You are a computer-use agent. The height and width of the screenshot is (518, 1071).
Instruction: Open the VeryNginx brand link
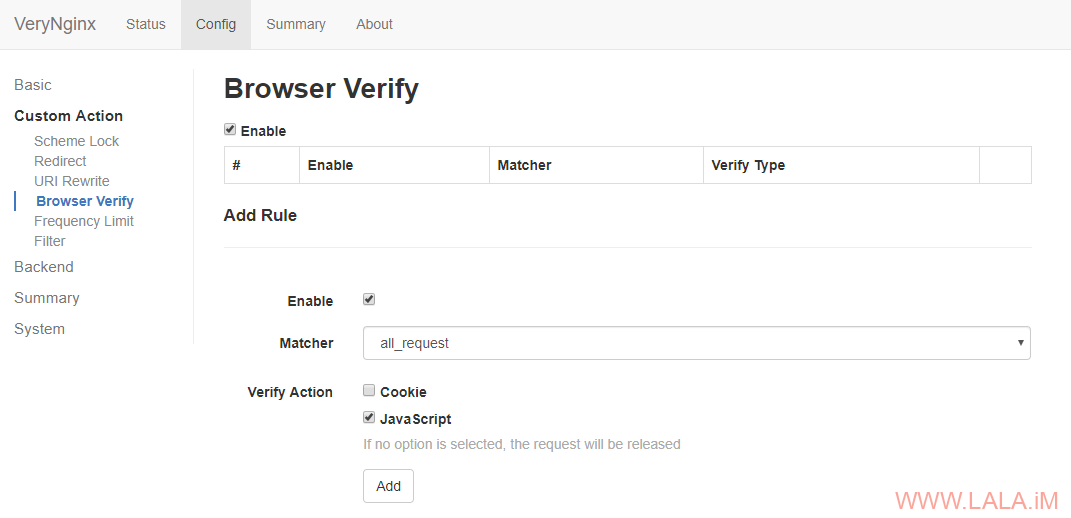click(55, 25)
